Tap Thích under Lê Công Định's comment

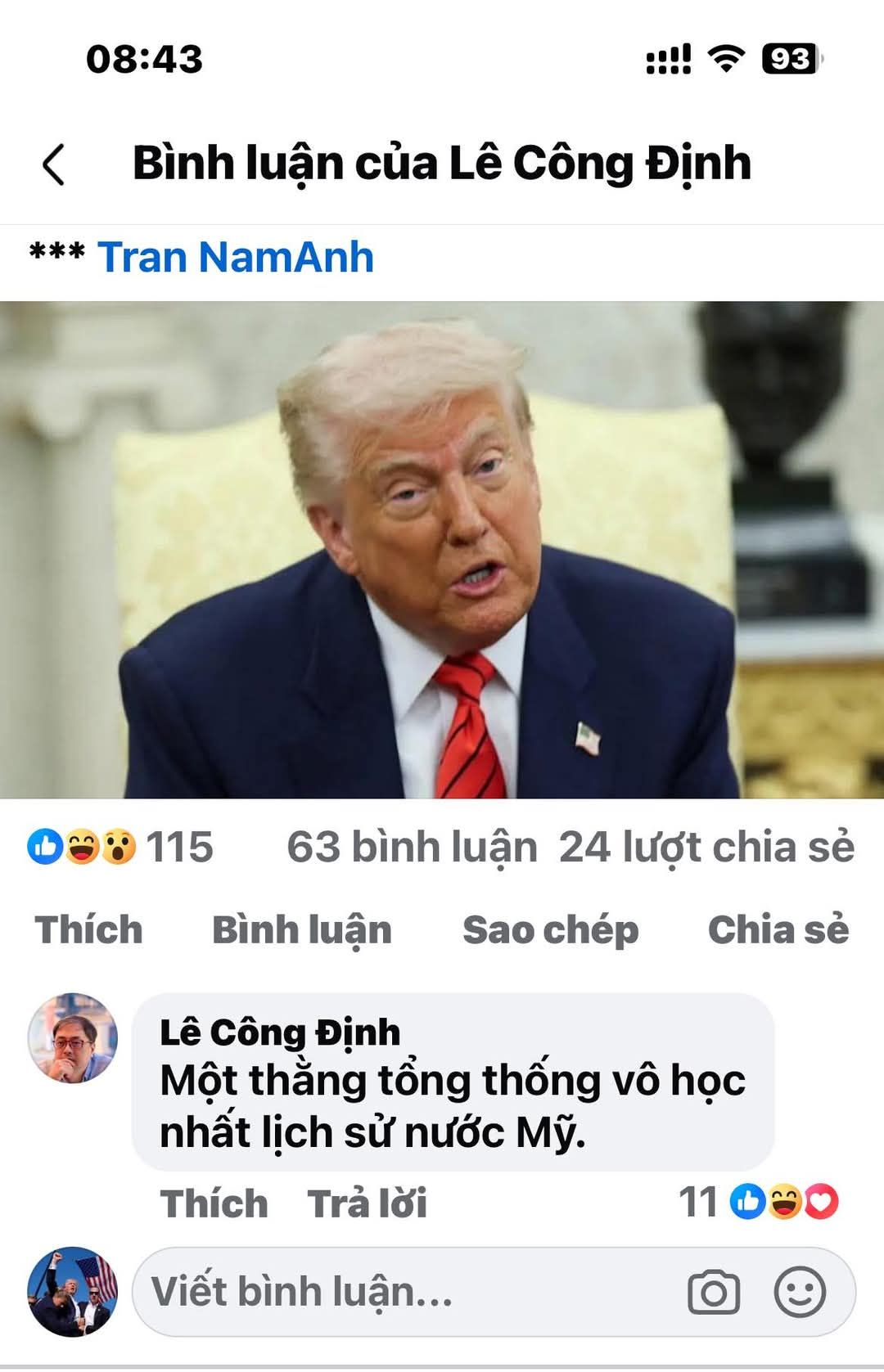click(x=214, y=1203)
